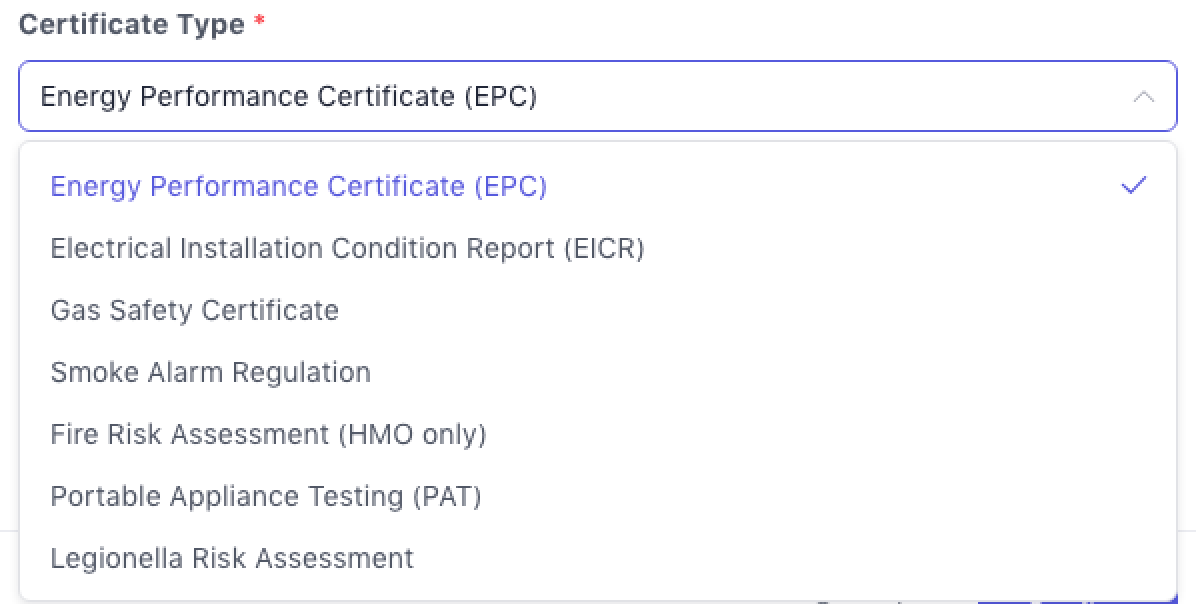Viewport: 1196px width, 604px height.
Task: Click the checkmark icon beside the EPC option
Action: click(x=1133, y=186)
